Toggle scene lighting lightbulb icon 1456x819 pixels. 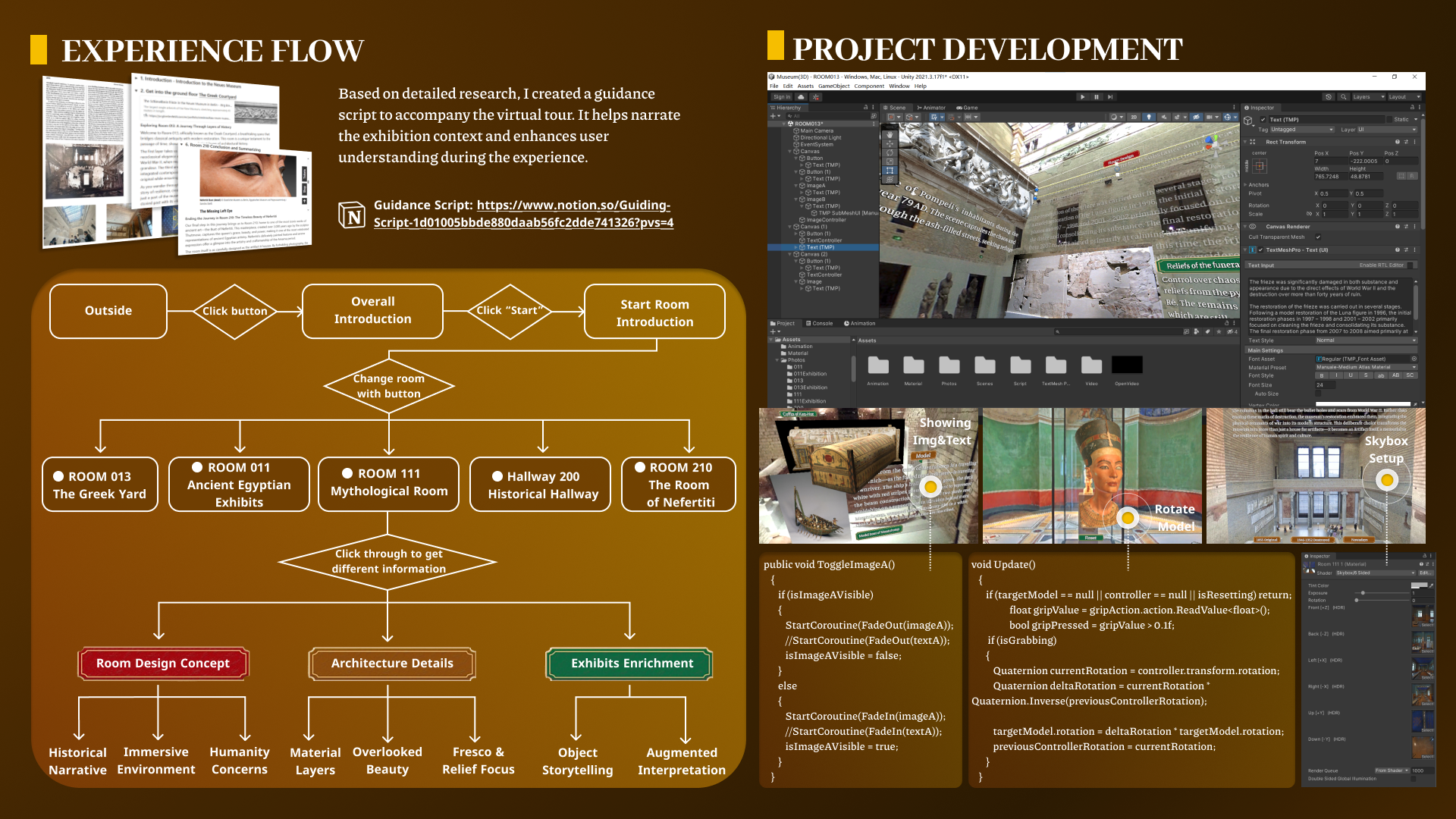click(x=1149, y=117)
